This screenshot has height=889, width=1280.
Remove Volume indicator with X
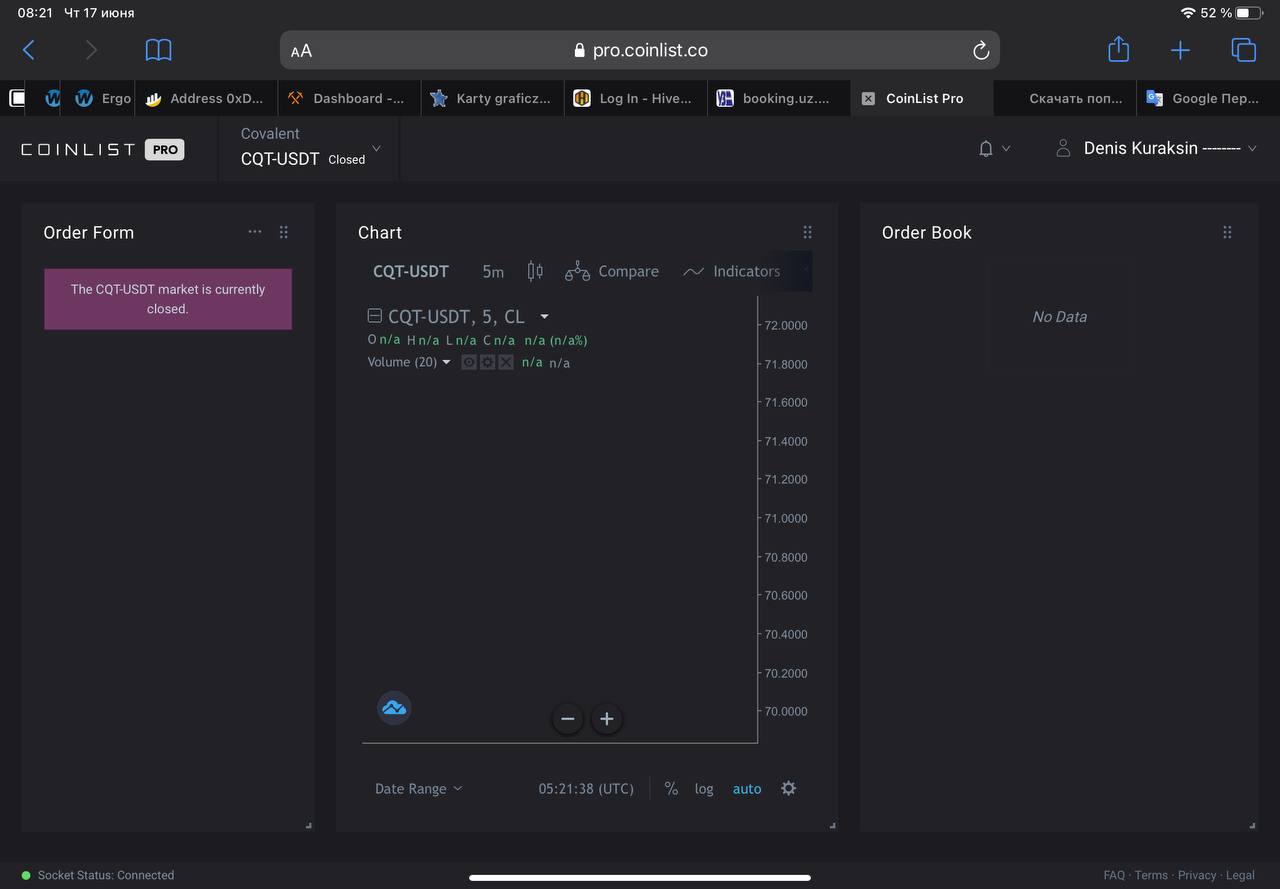coord(506,362)
